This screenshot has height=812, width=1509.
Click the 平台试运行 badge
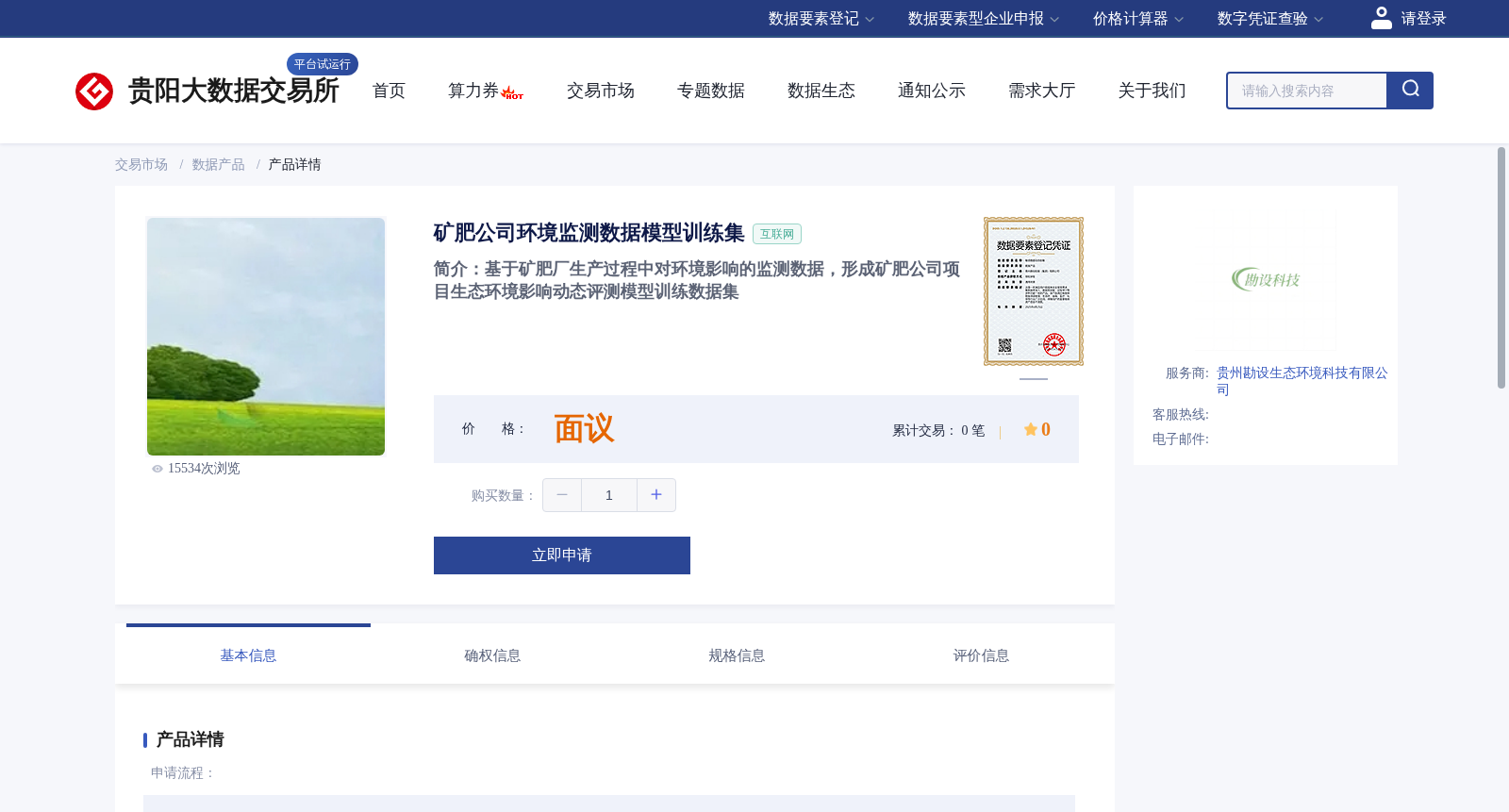[x=323, y=64]
